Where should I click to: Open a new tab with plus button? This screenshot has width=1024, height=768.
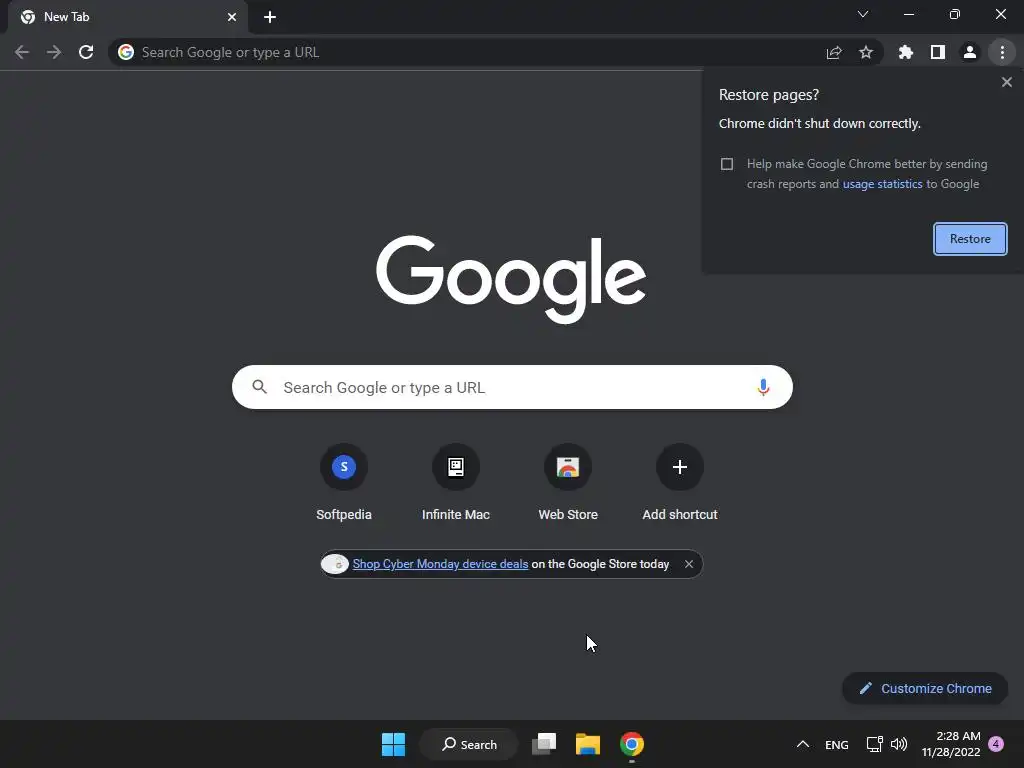tap(270, 17)
